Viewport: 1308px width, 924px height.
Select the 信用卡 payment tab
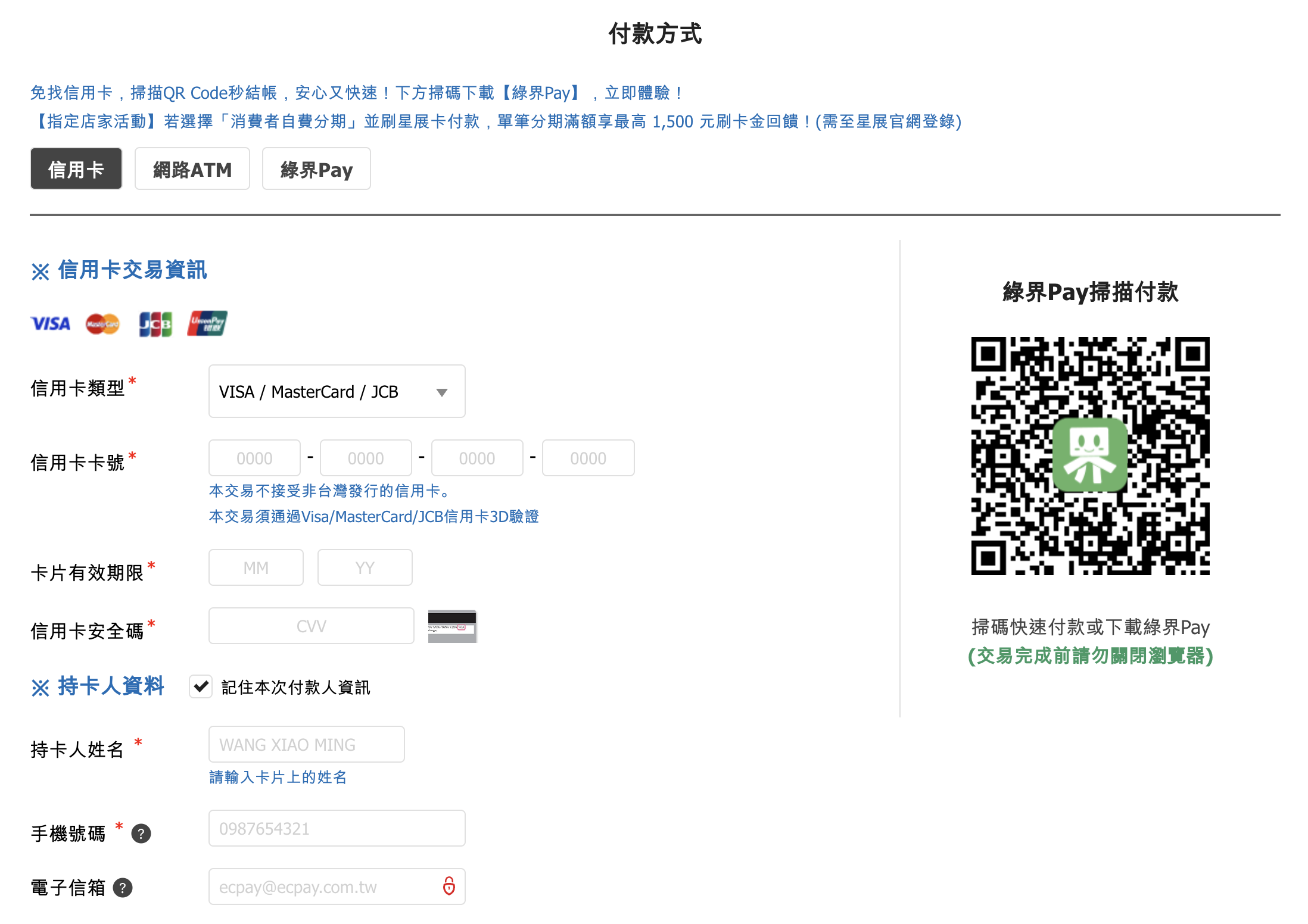point(76,169)
